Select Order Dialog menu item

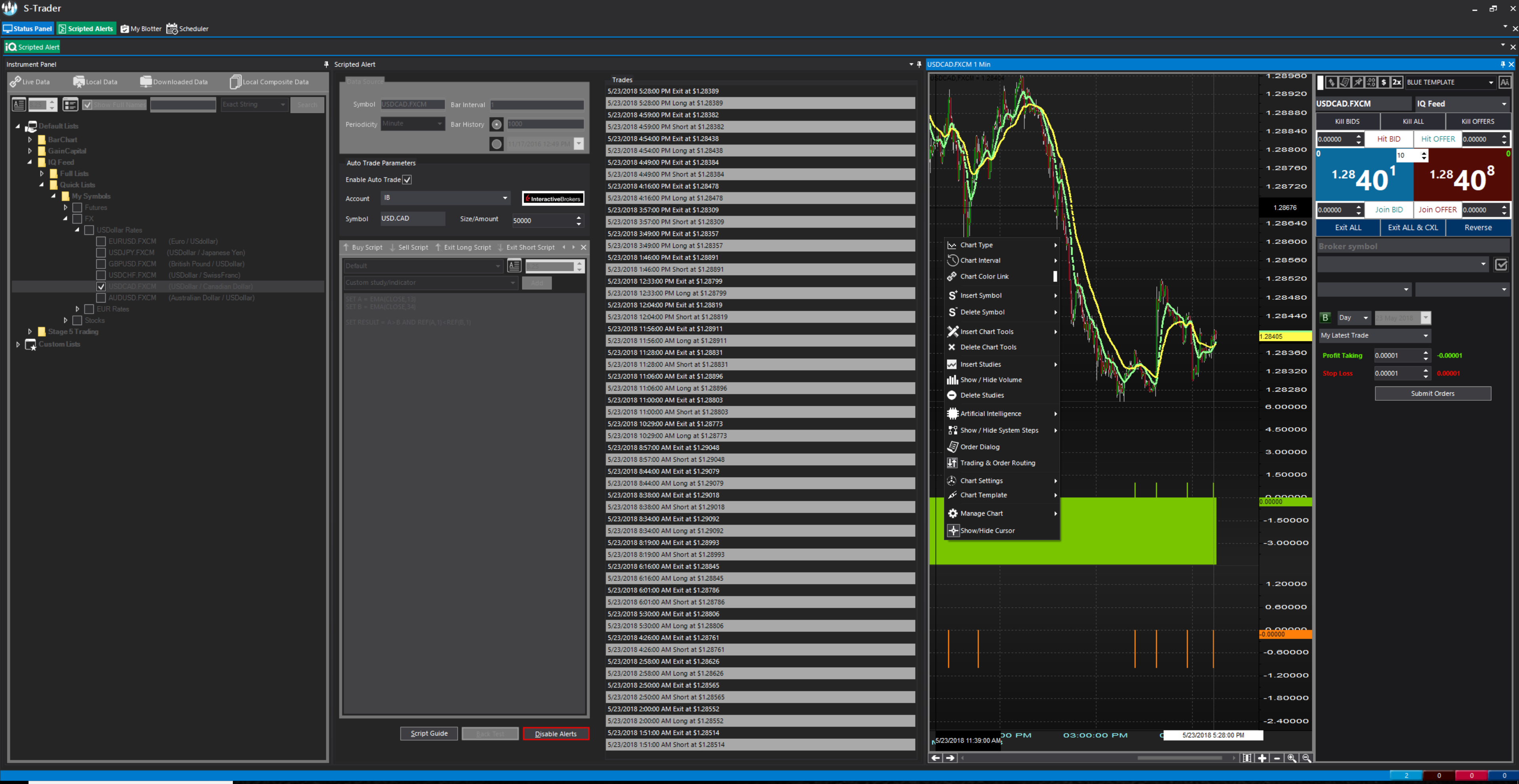pyautogui.click(x=1001, y=447)
